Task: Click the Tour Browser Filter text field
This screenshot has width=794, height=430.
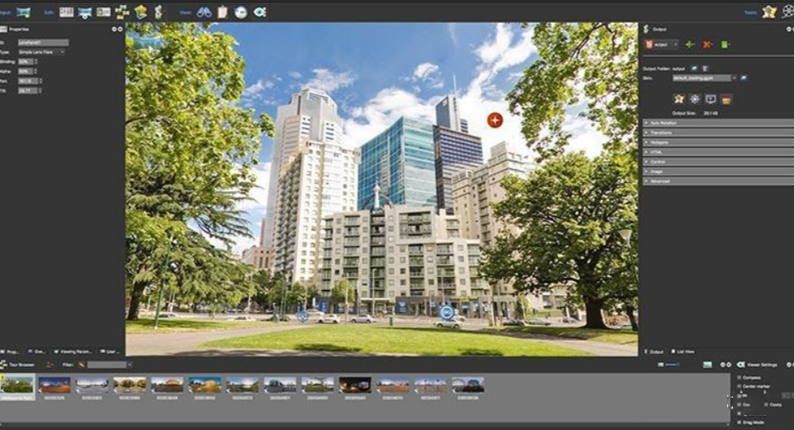Action: click(x=107, y=365)
